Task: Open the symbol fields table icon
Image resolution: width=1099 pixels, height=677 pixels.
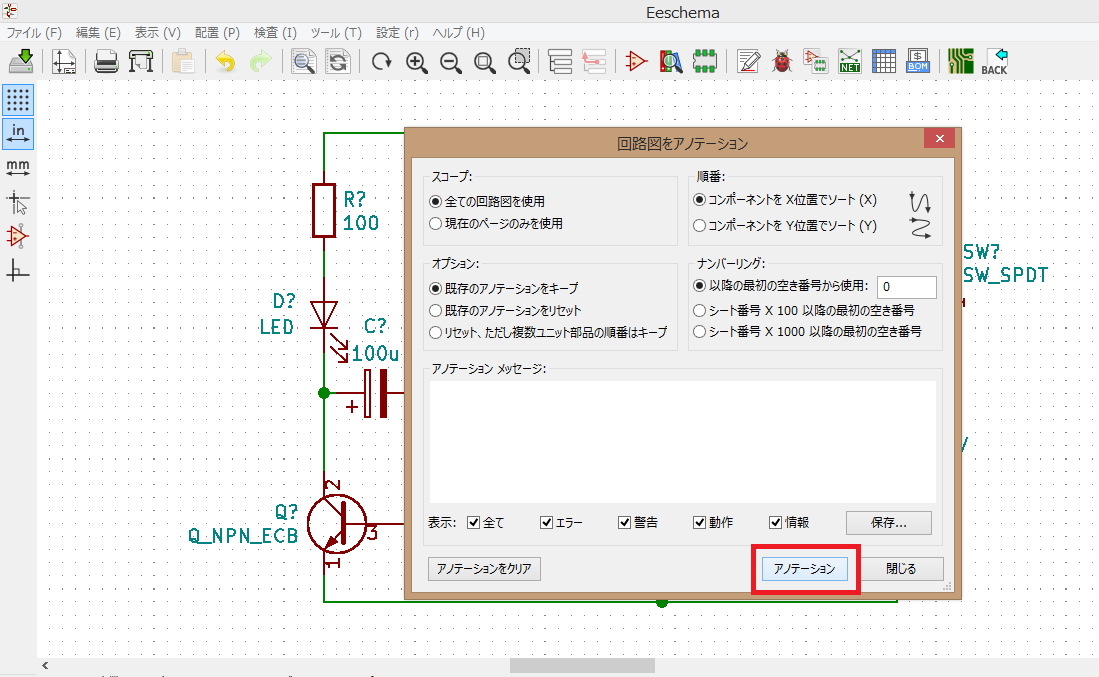Action: (884, 62)
